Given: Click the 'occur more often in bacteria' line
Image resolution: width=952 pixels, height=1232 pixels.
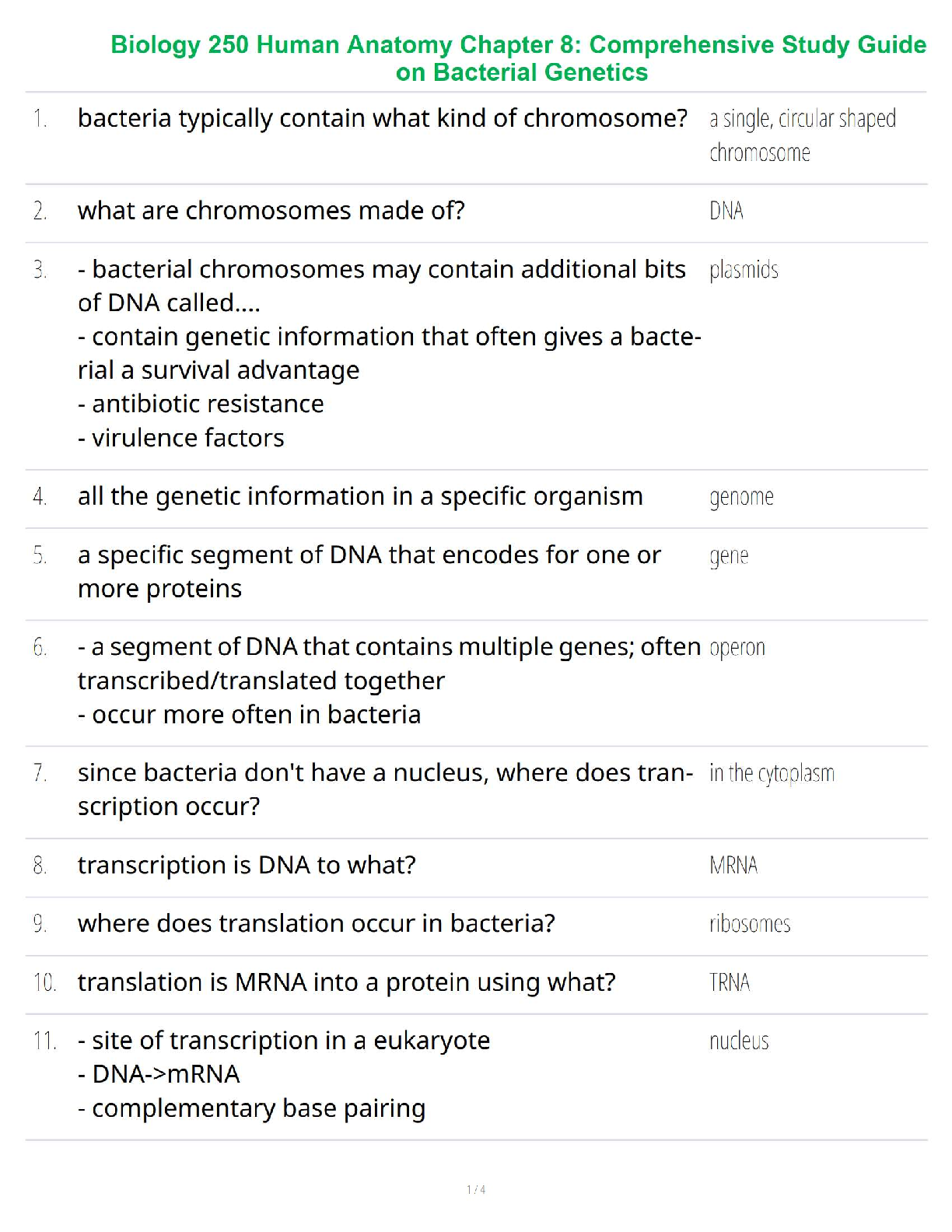Looking at the screenshot, I should (249, 714).
